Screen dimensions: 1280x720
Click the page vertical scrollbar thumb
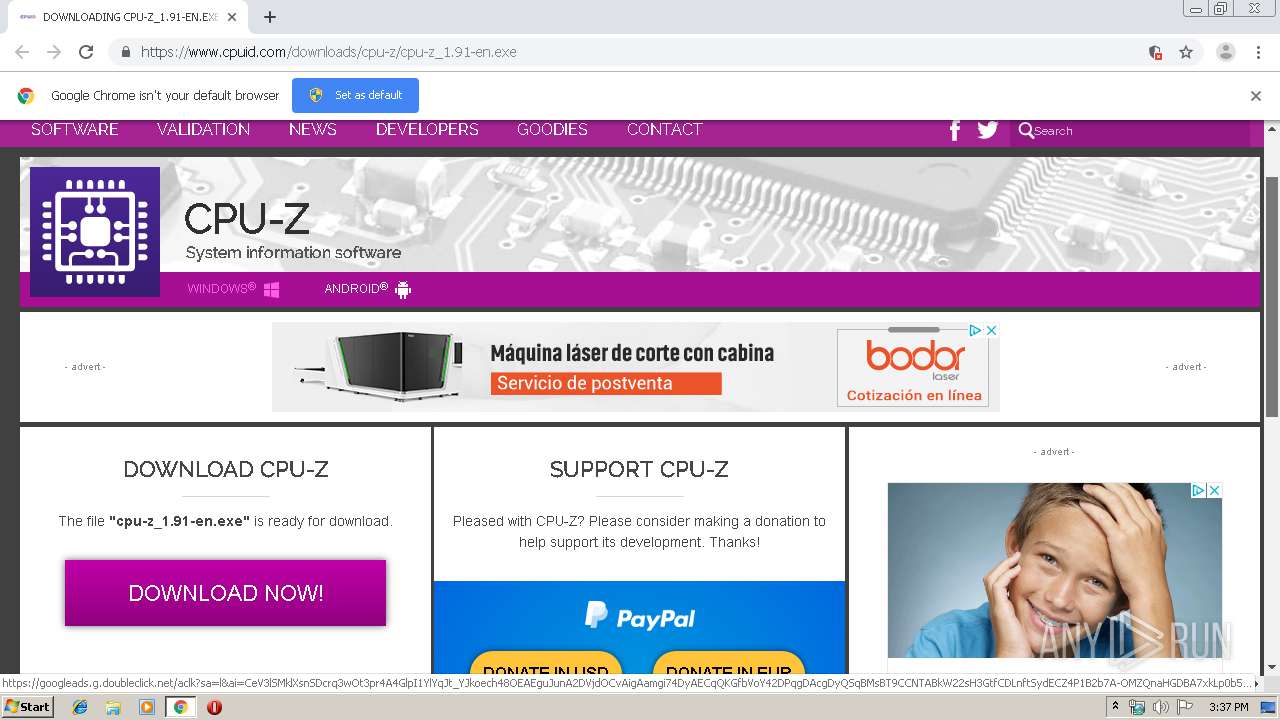coord(1272,296)
